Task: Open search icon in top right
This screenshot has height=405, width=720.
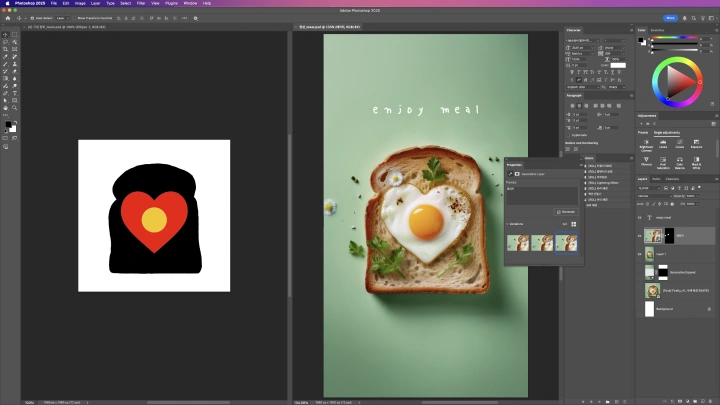Action: coord(693,18)
